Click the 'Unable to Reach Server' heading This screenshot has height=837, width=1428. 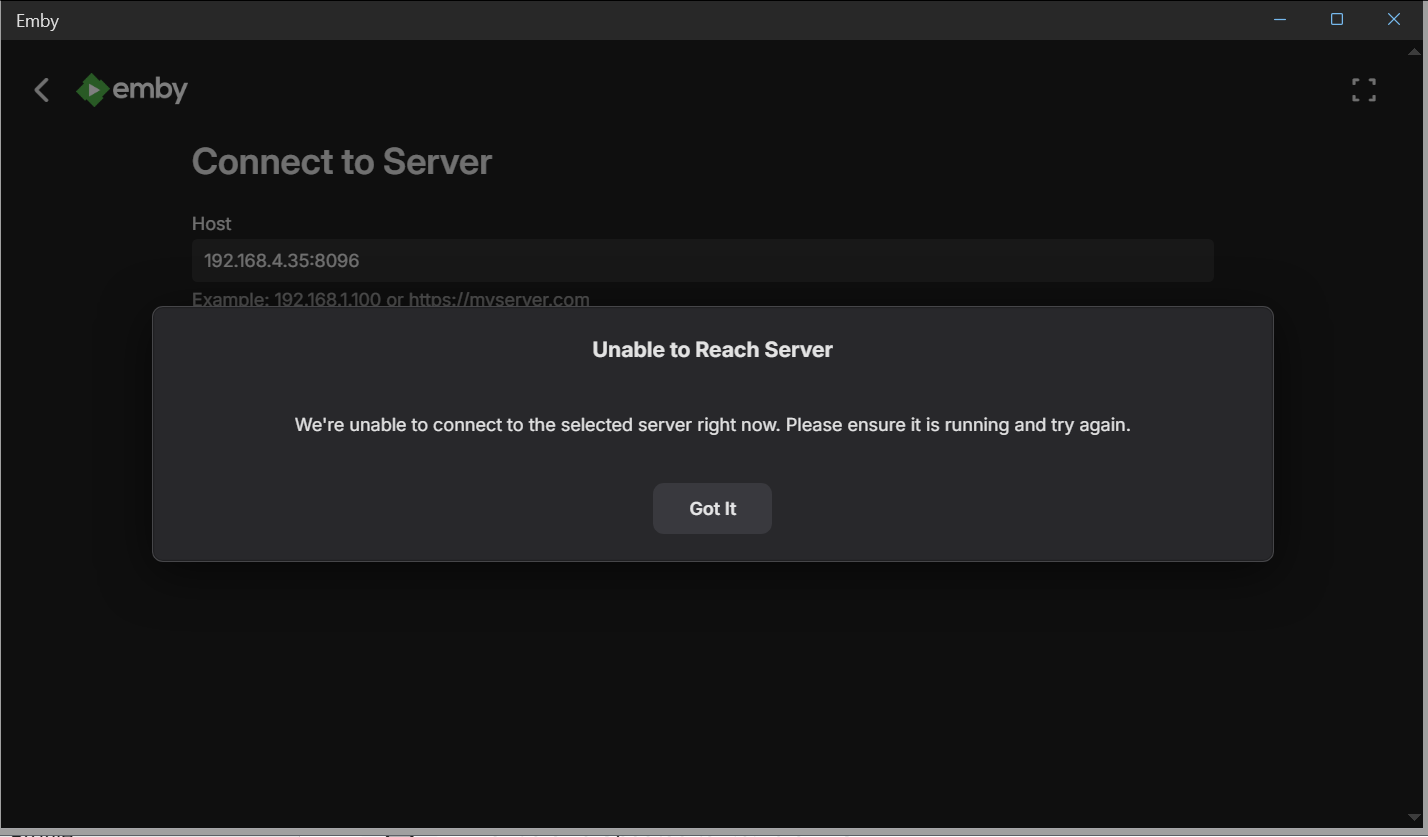click(712, 349)
